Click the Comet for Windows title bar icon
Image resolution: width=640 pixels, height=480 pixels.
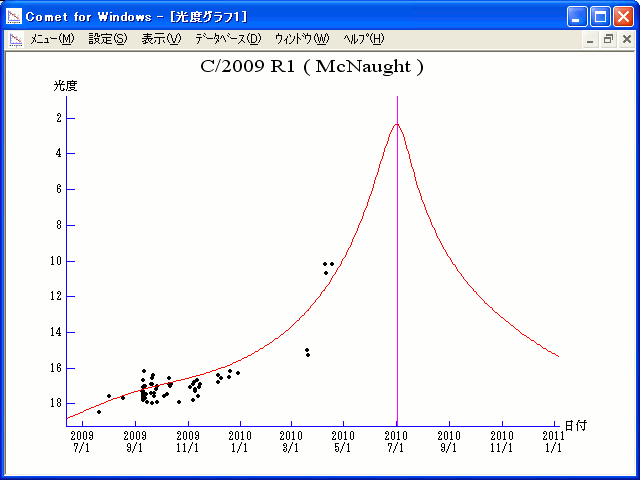click(x=14, y=16)
